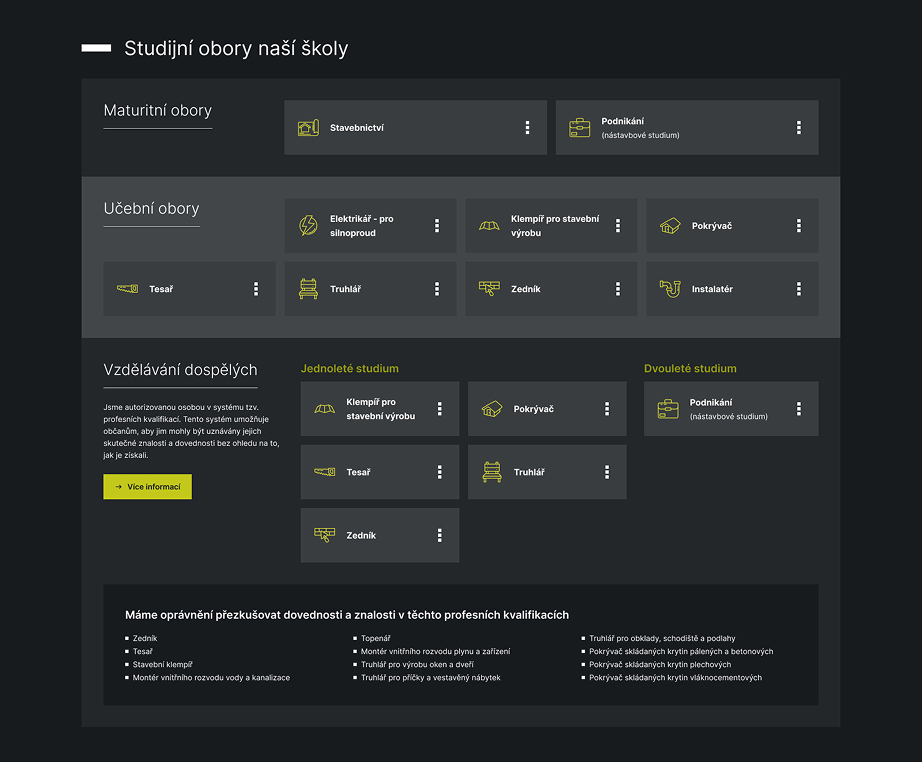Open three-dot menu on Elektrikář card
The height and width of the screenshot is (762, 922).
click(437, 225)
